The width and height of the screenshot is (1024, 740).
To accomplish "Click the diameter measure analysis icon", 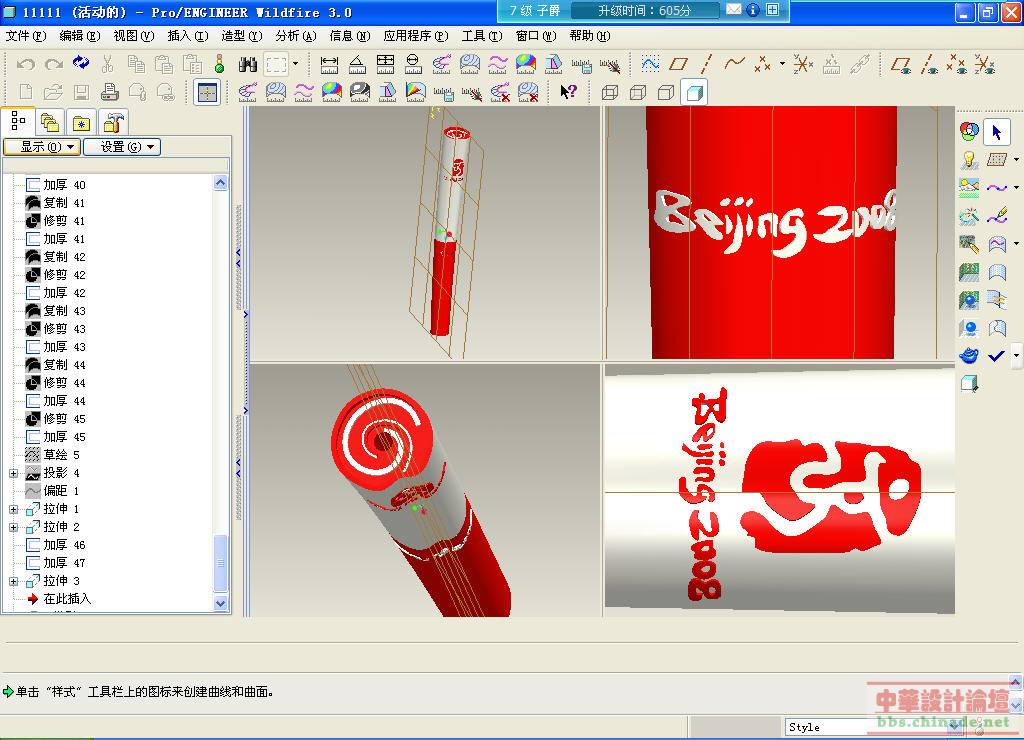I will pos(413,64).
